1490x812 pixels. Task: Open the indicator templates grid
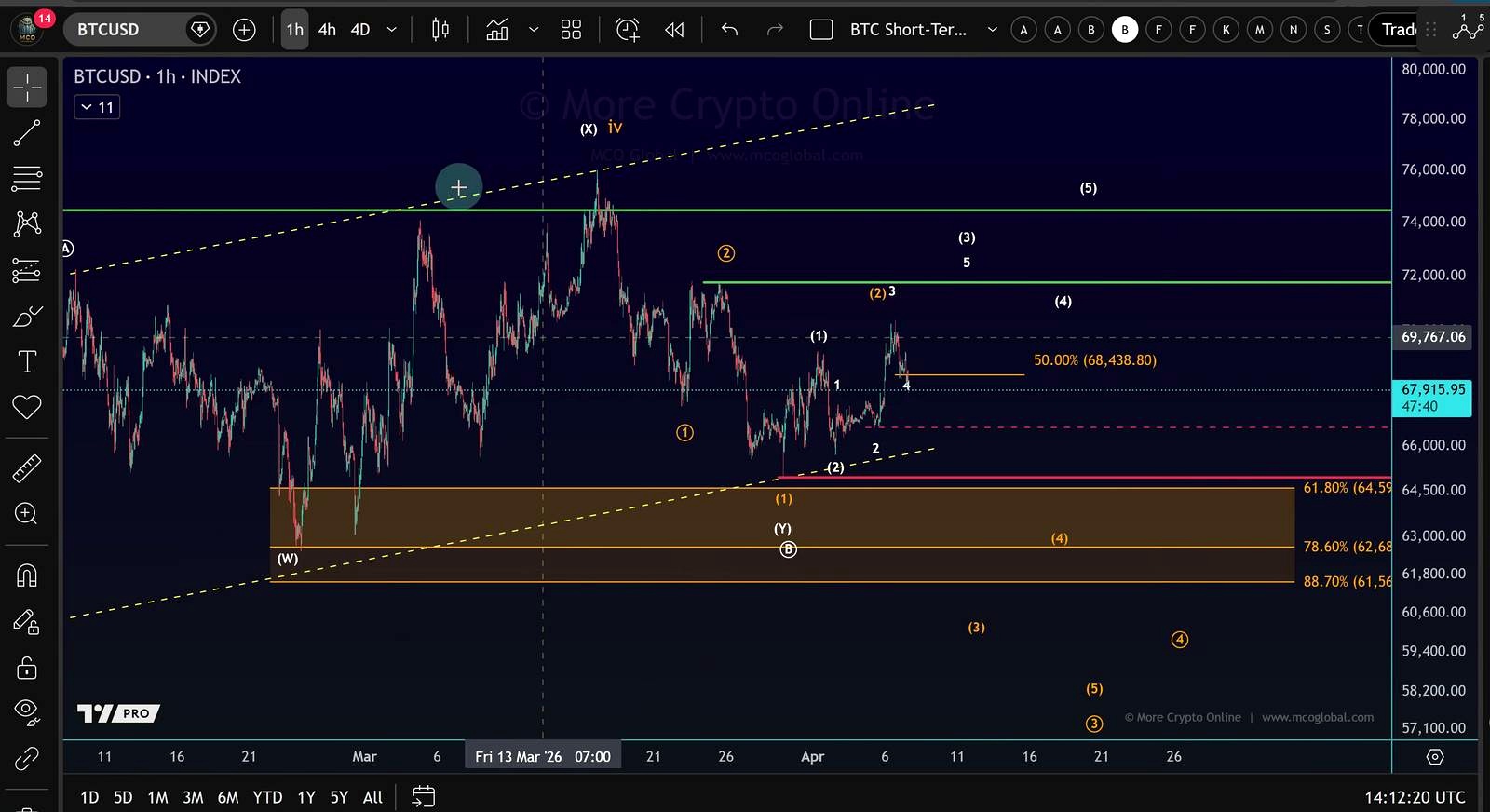571,30
